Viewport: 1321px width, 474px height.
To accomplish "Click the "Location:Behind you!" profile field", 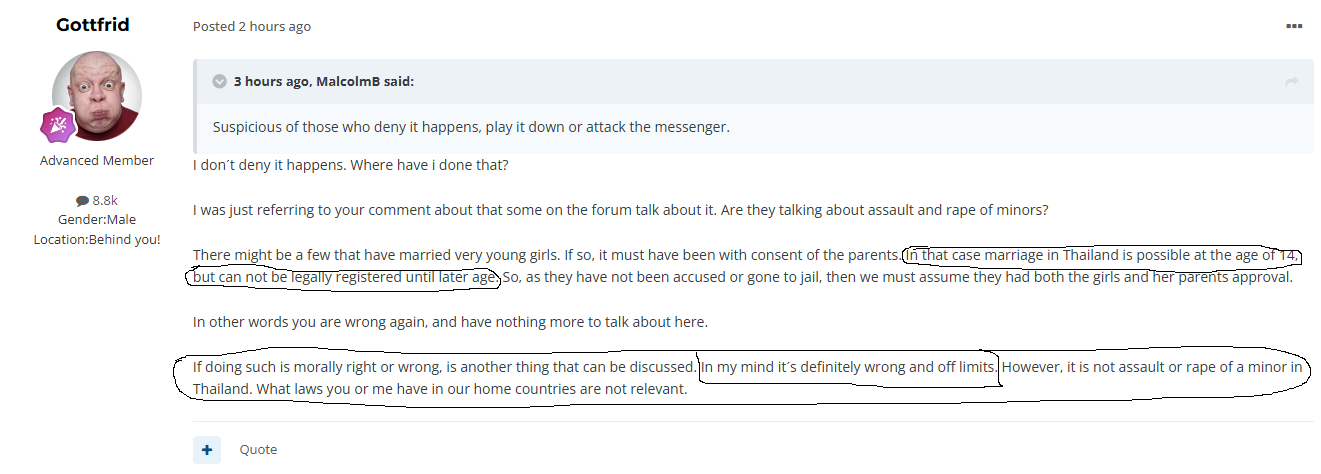I will pyautogui.click(x=97, y=239).
